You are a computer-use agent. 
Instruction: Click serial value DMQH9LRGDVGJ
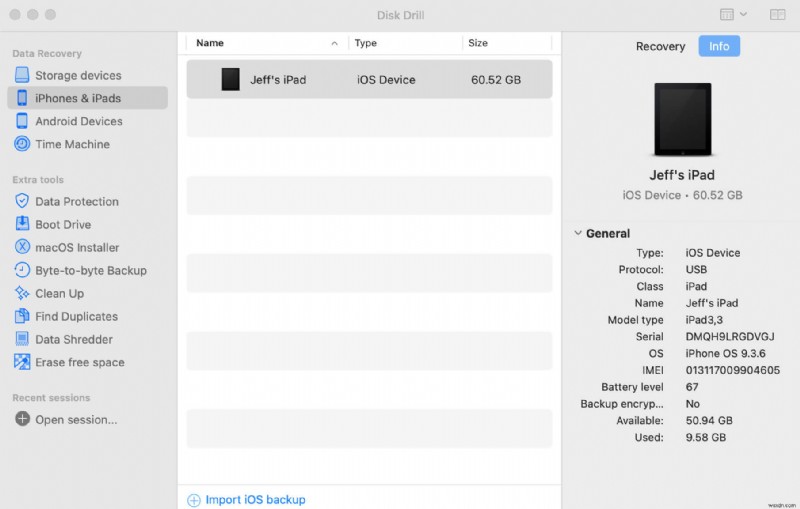pyautogui.click(x=730, y=336)
